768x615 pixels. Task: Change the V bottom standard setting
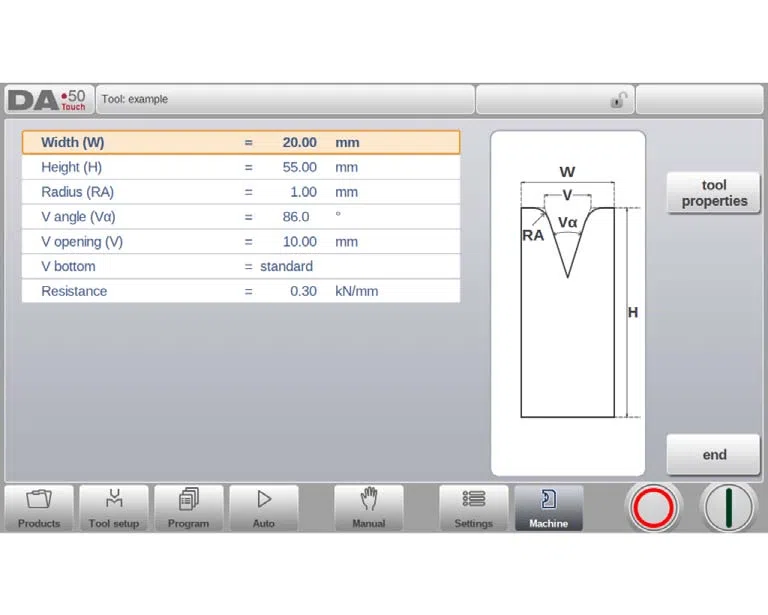pyautogui.click(x=286, y=266)
